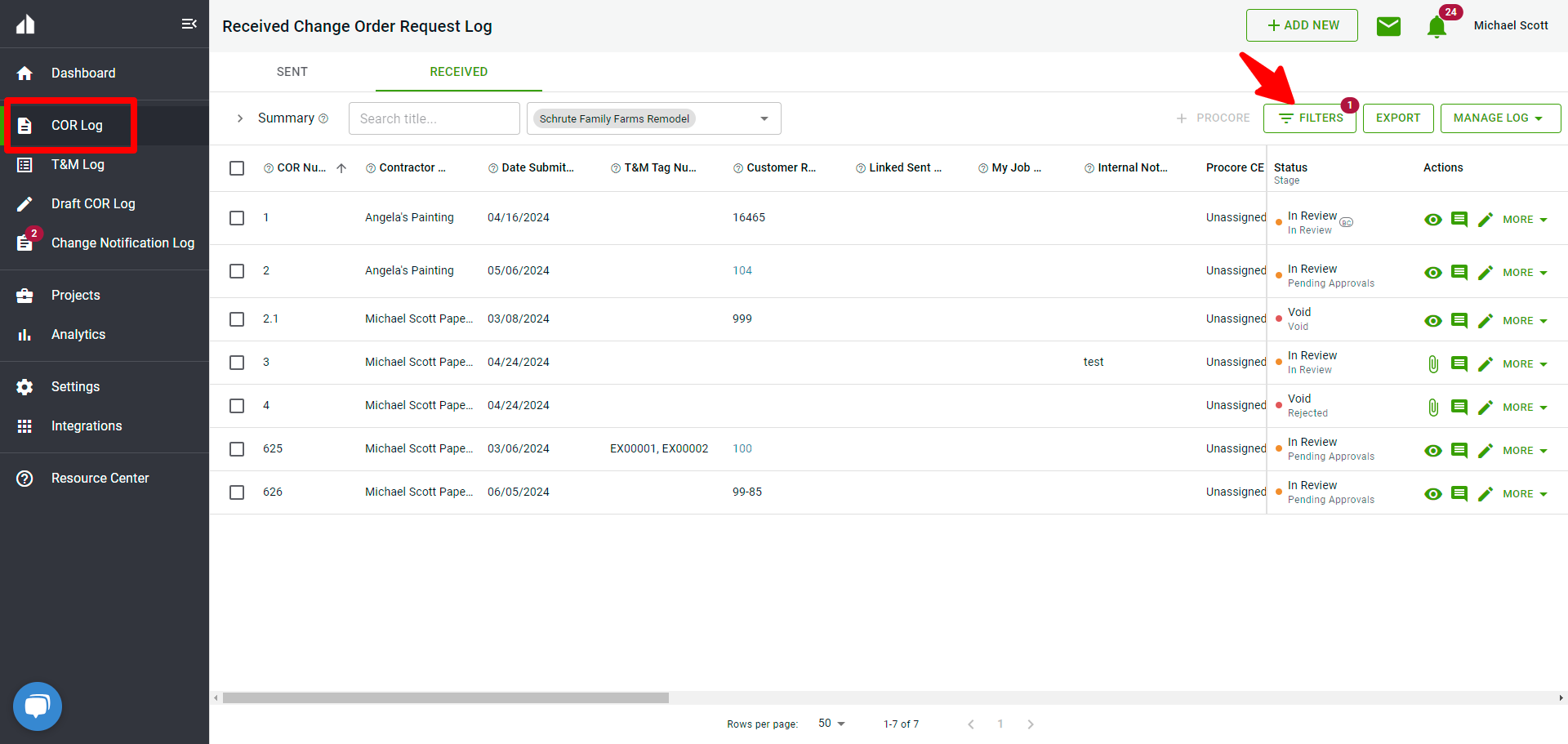Click the Search title input field

pyautogui.click(x=434, y=119)
